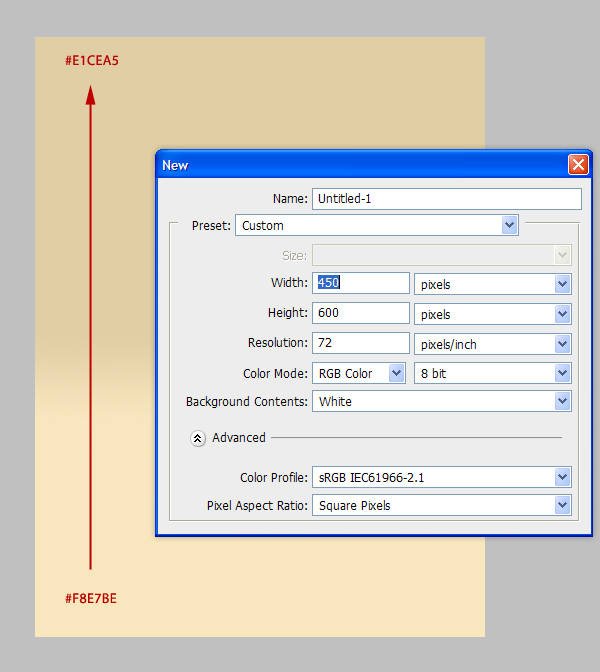Click the #E1CEA5 color label
The width and height of the screenshot is (600, 672).
click(92, 61)
